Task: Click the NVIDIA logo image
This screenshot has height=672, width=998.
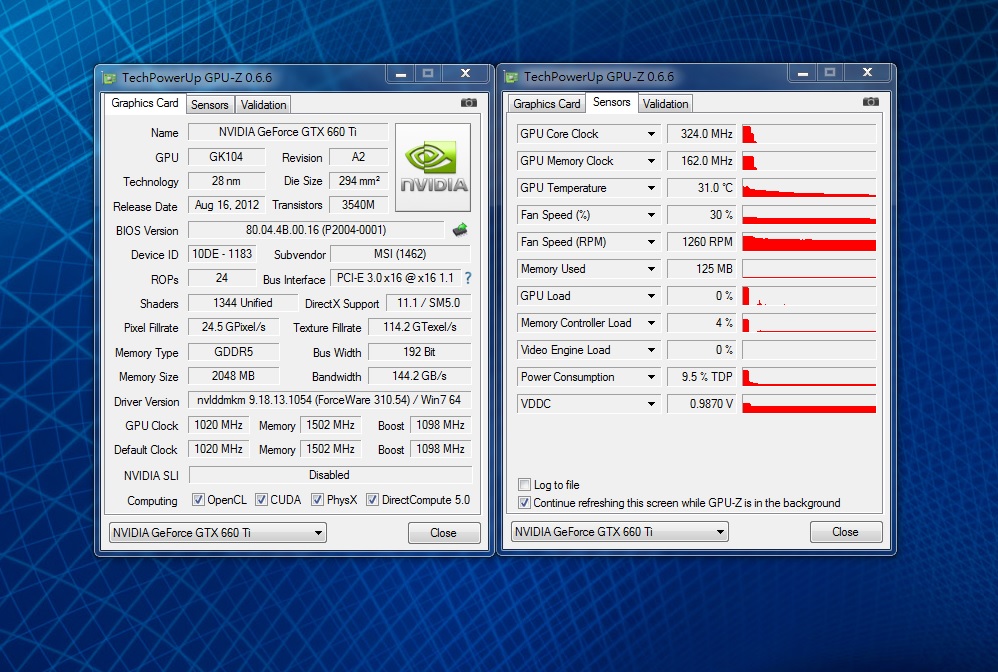Action: [x=433, y=167]
